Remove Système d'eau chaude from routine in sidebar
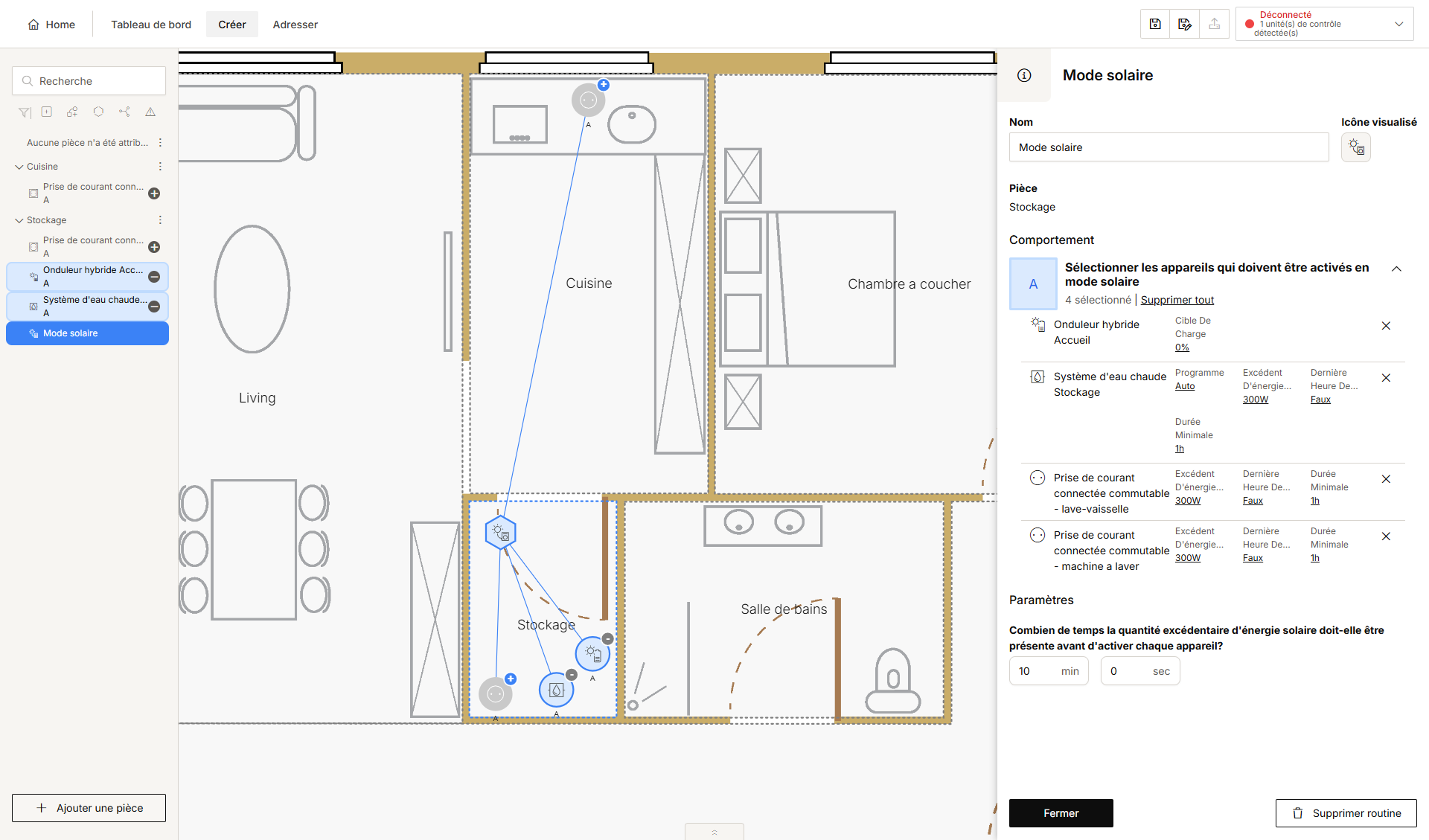Image resolution: width=1429 pixels, height=840 pixels. [154, 307]
